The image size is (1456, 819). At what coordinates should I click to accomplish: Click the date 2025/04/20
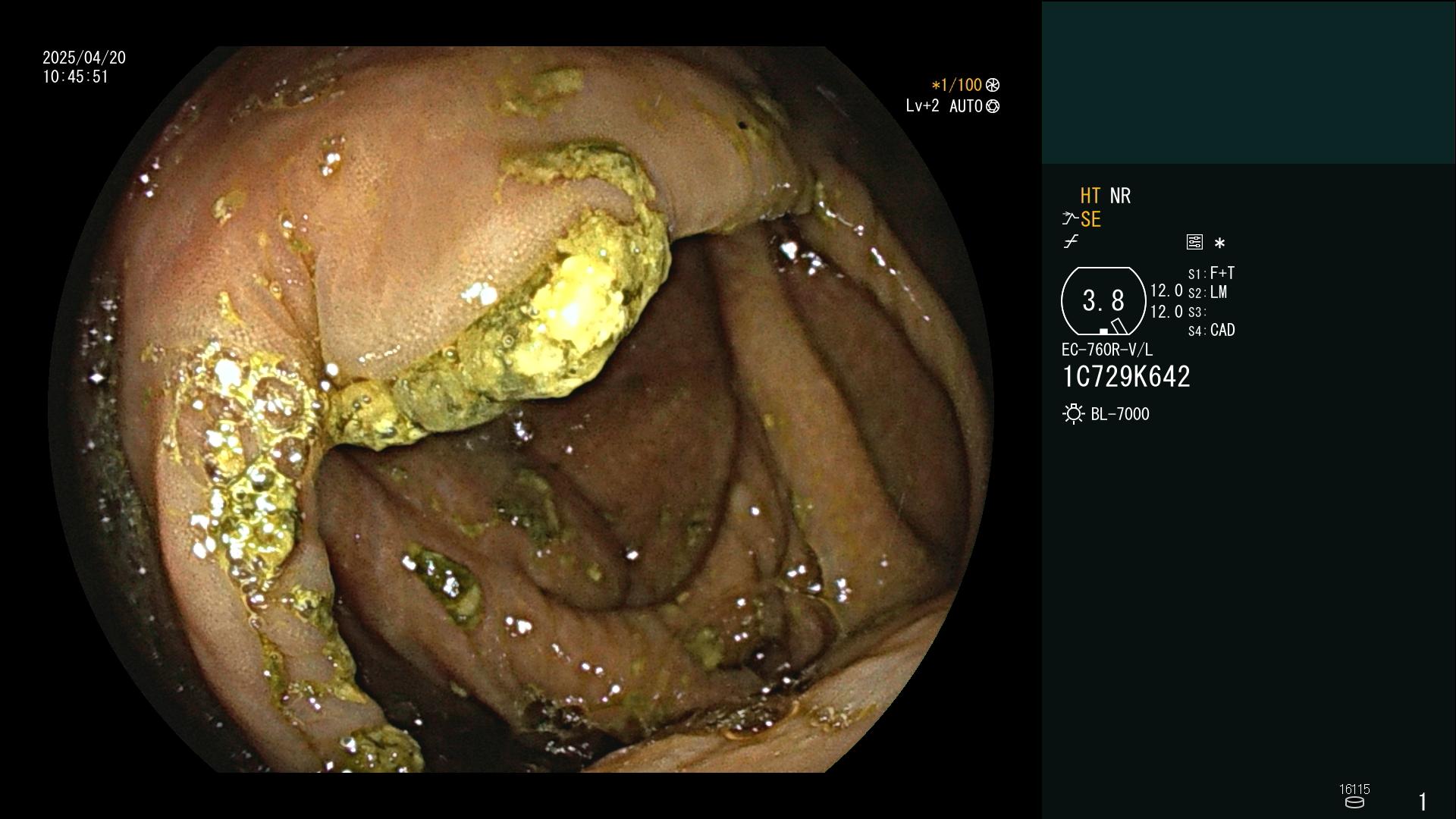pyautogui.click(x=84, y=58)
